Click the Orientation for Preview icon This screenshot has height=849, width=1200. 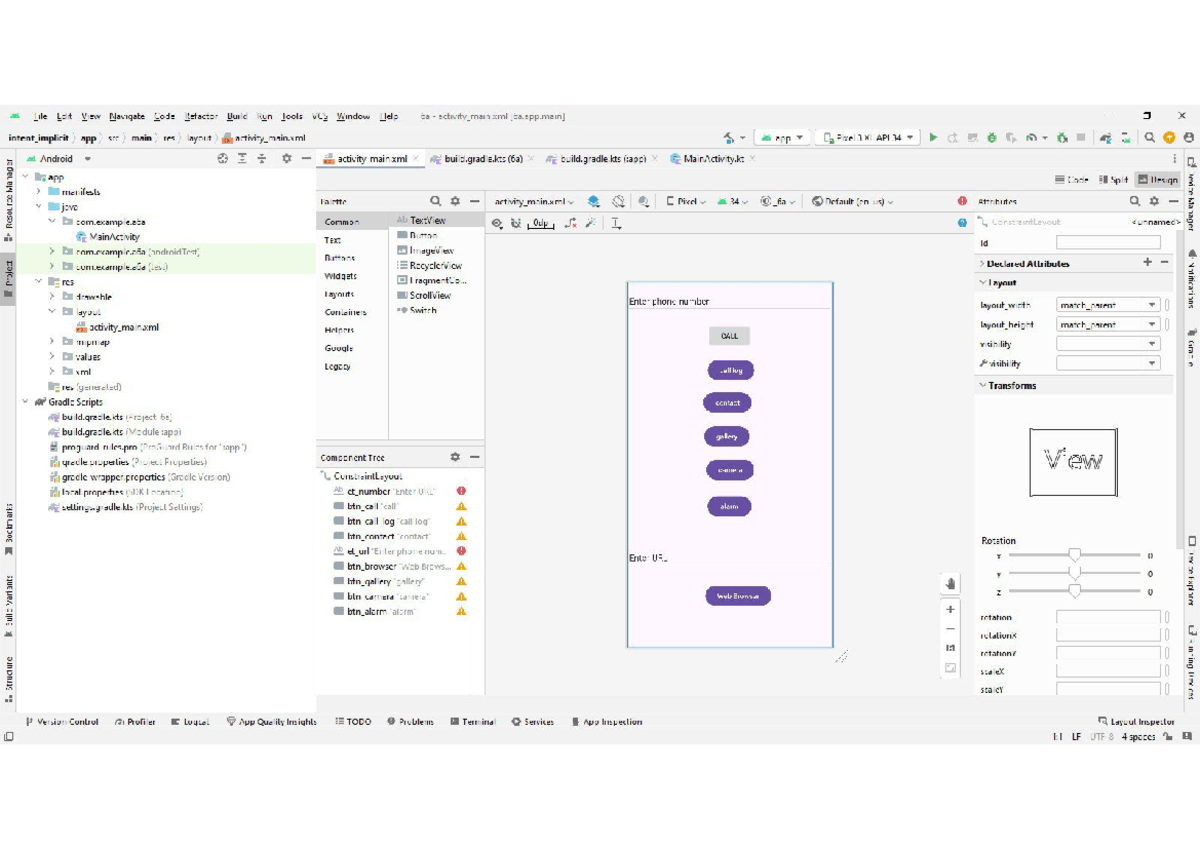tap(619, 201)
